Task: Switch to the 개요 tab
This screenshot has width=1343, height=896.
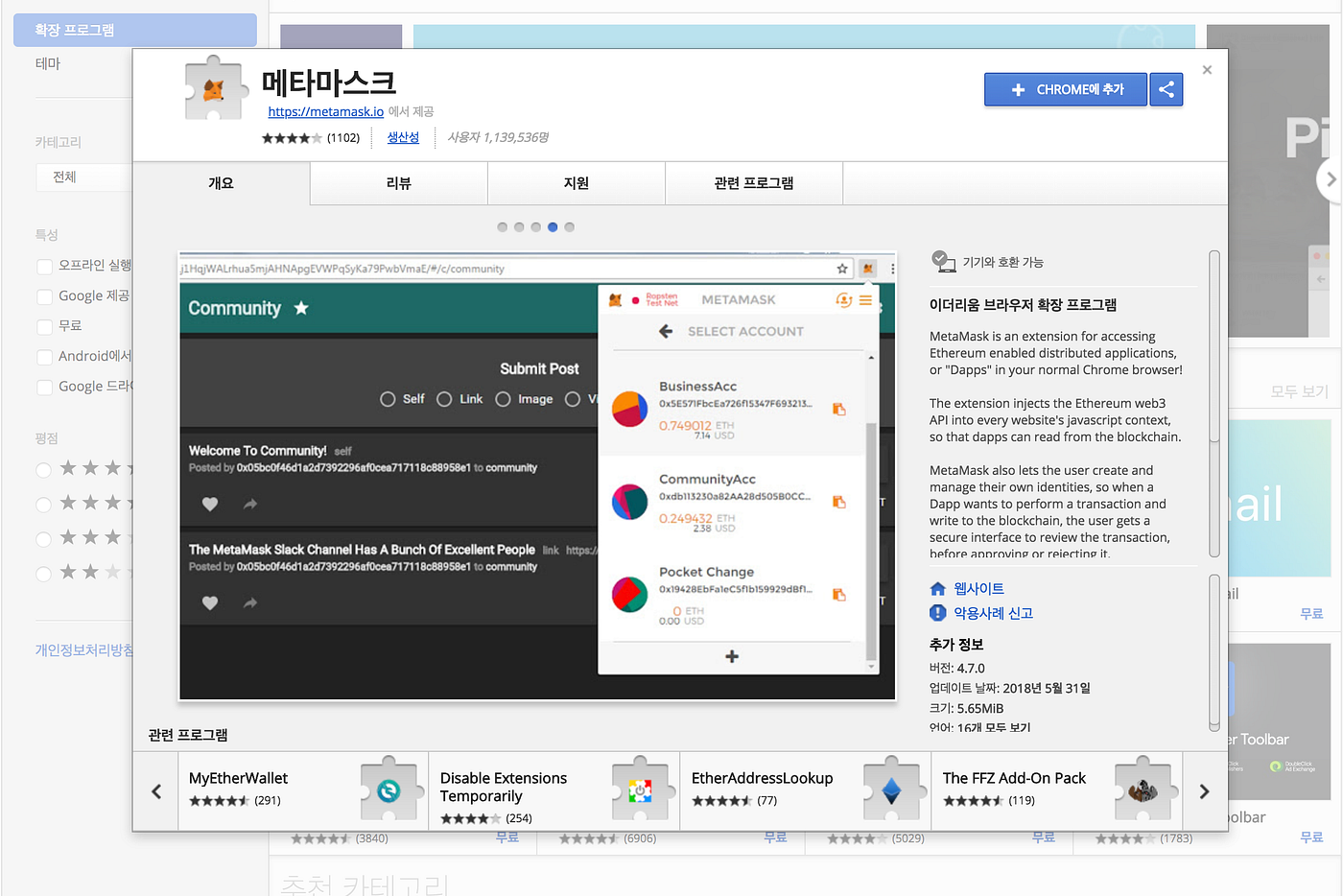Action: pyautogui.click(x=222, y=183)
